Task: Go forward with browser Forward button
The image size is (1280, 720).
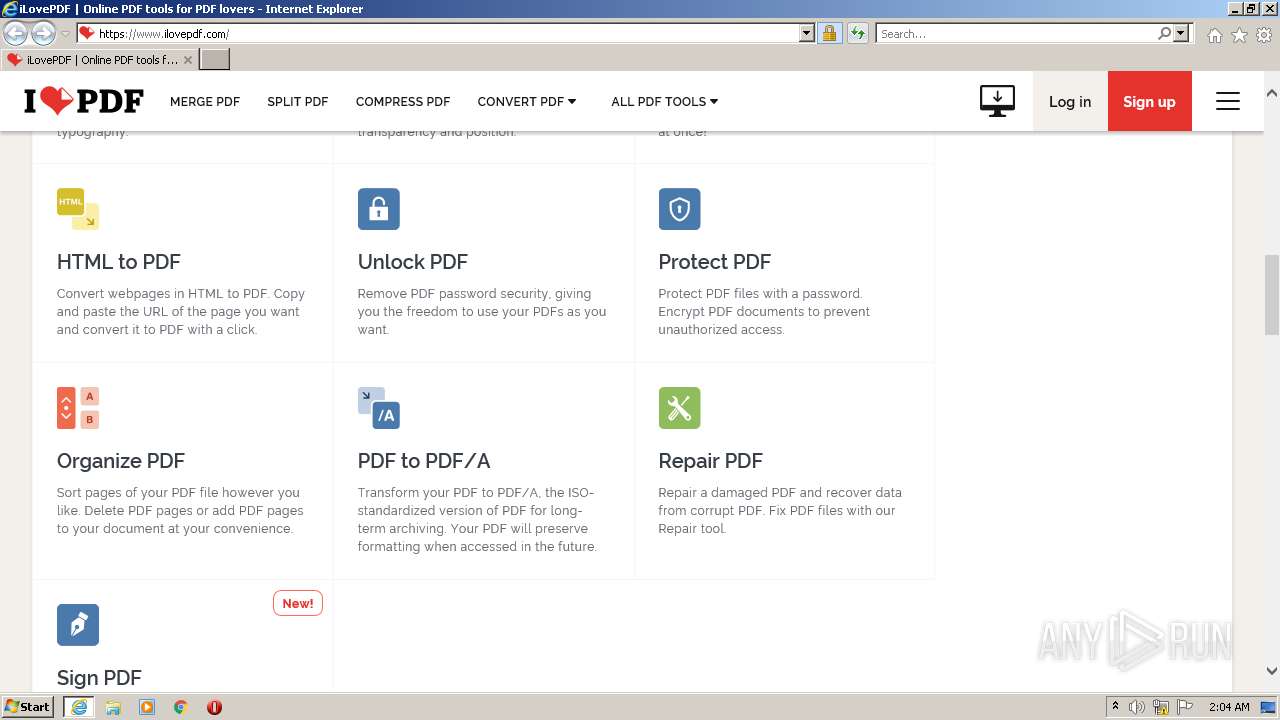Action: point(43,33)
